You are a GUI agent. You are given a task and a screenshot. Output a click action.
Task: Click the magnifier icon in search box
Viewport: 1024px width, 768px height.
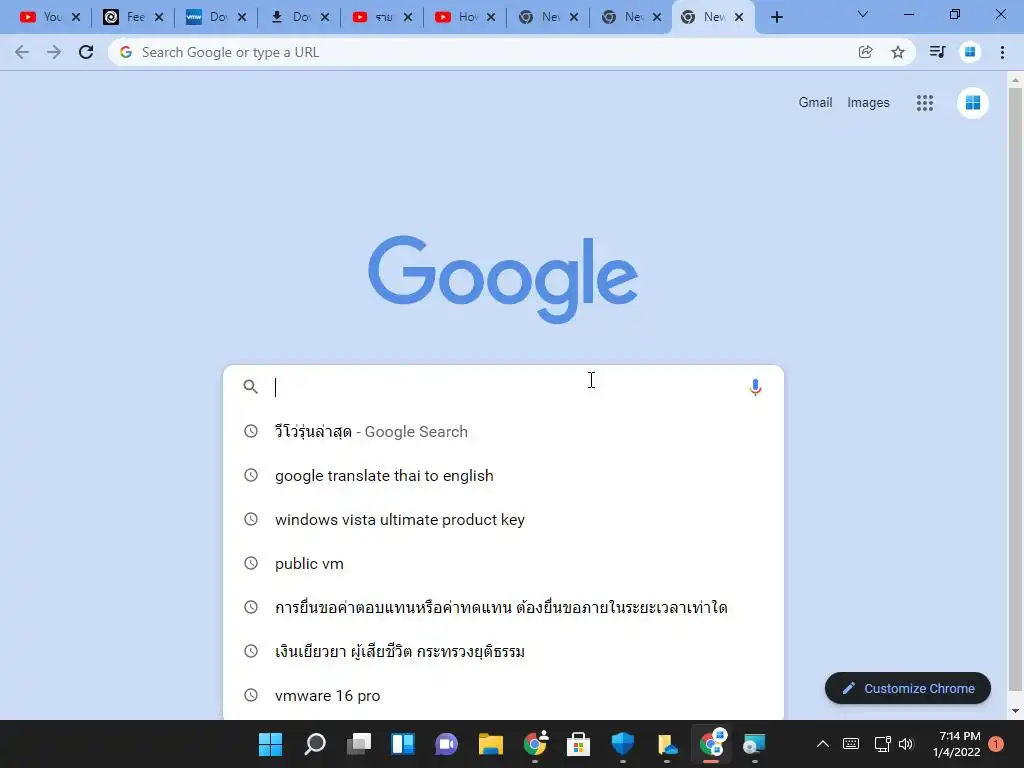pos(251,387)
